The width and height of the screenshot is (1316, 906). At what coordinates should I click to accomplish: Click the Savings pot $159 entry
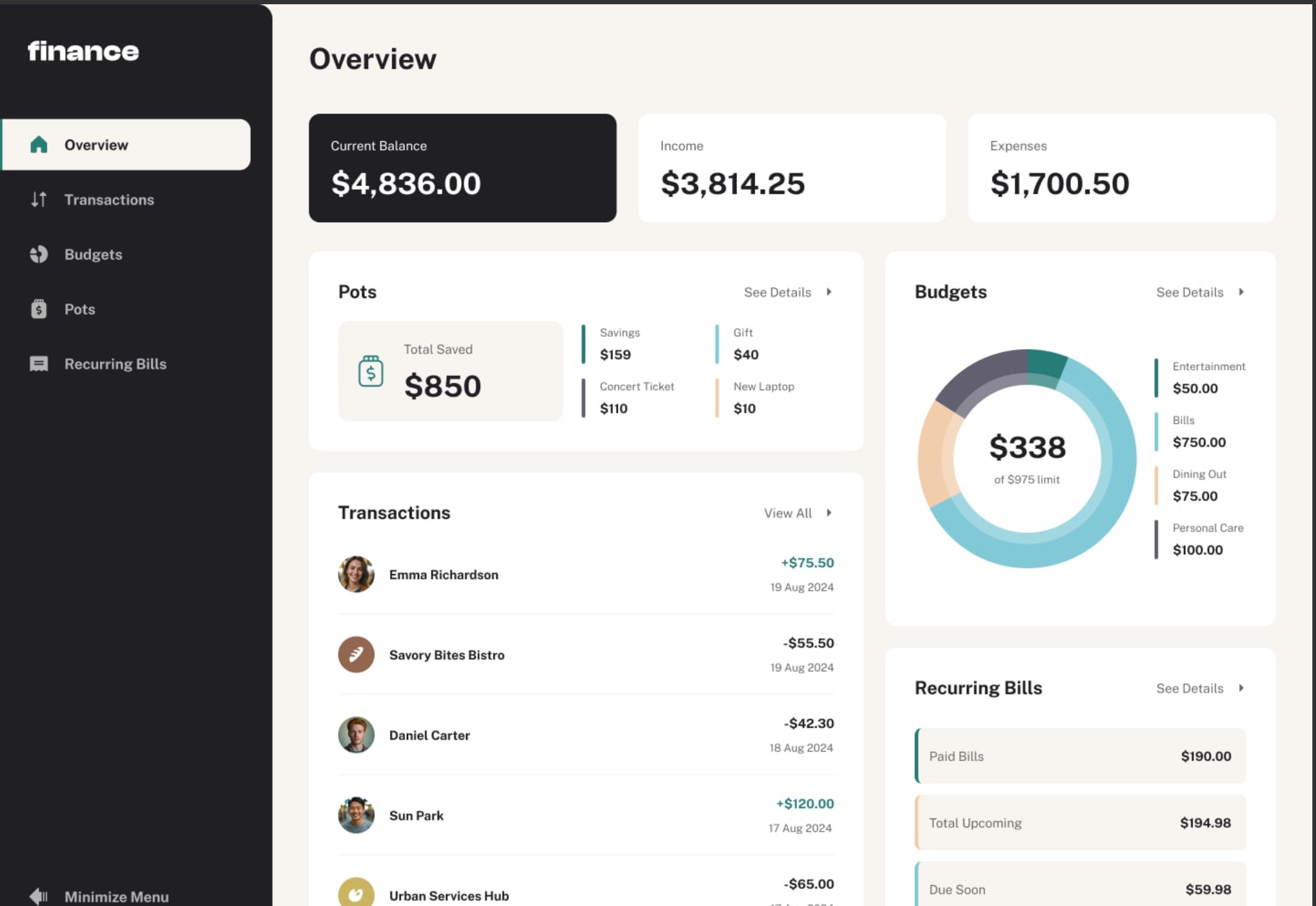click(x=611, y=344)
